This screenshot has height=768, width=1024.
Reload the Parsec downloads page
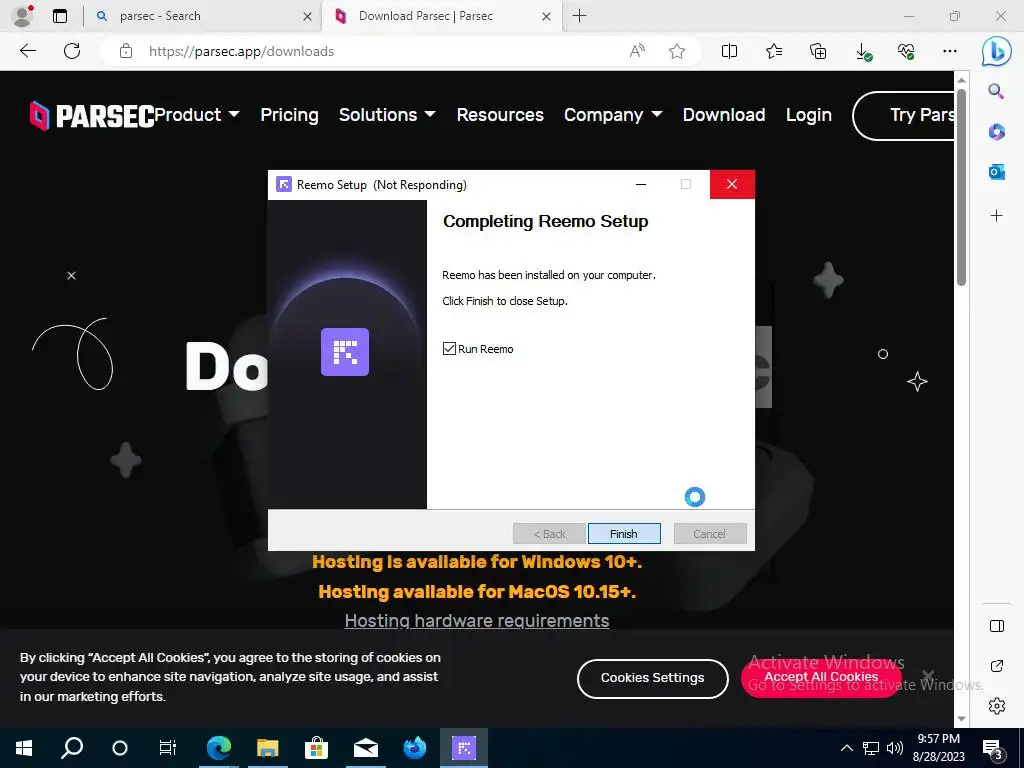click(72, 51)
